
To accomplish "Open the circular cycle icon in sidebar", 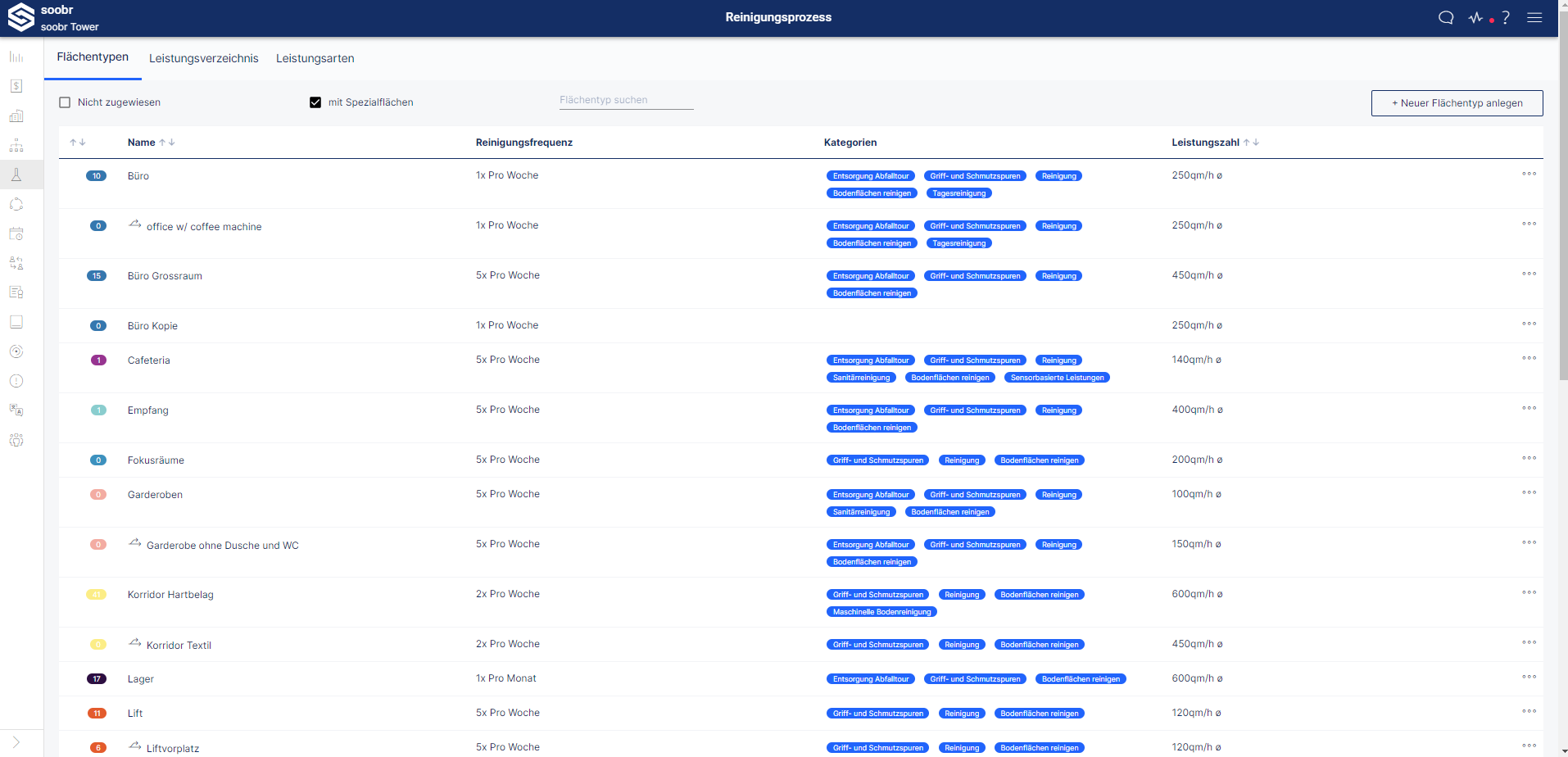I will (16, 204).
